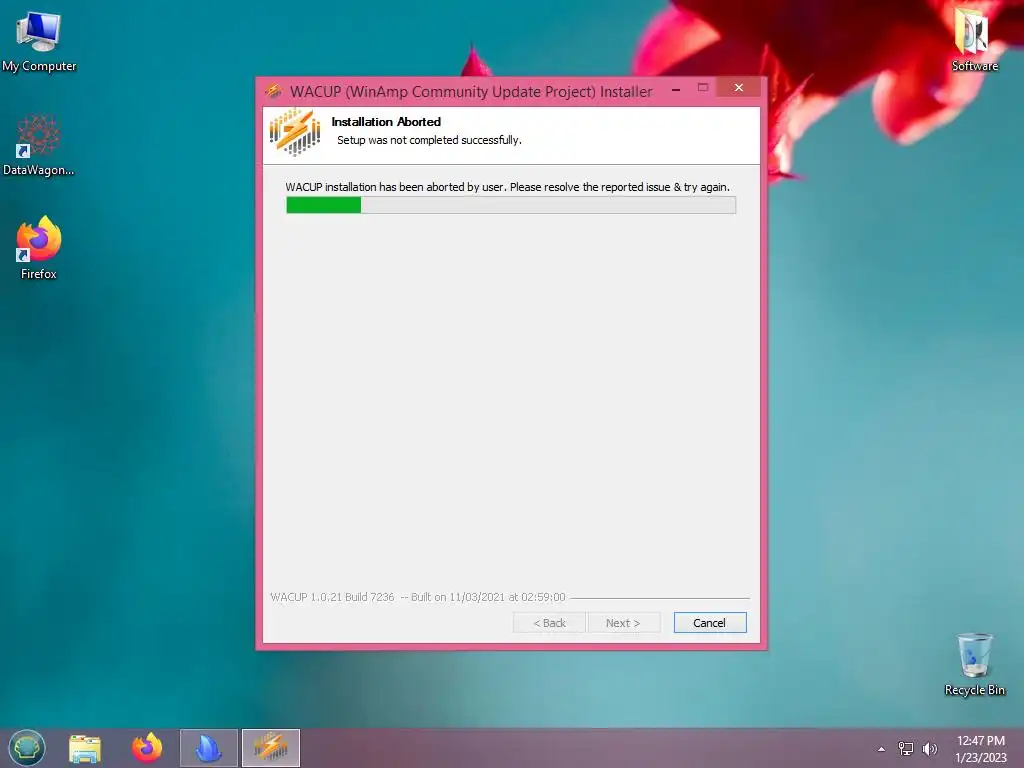The width and height of the screenshot is (1024, 768).
Task: Click the disabled Next button
Action: [624, 622]
